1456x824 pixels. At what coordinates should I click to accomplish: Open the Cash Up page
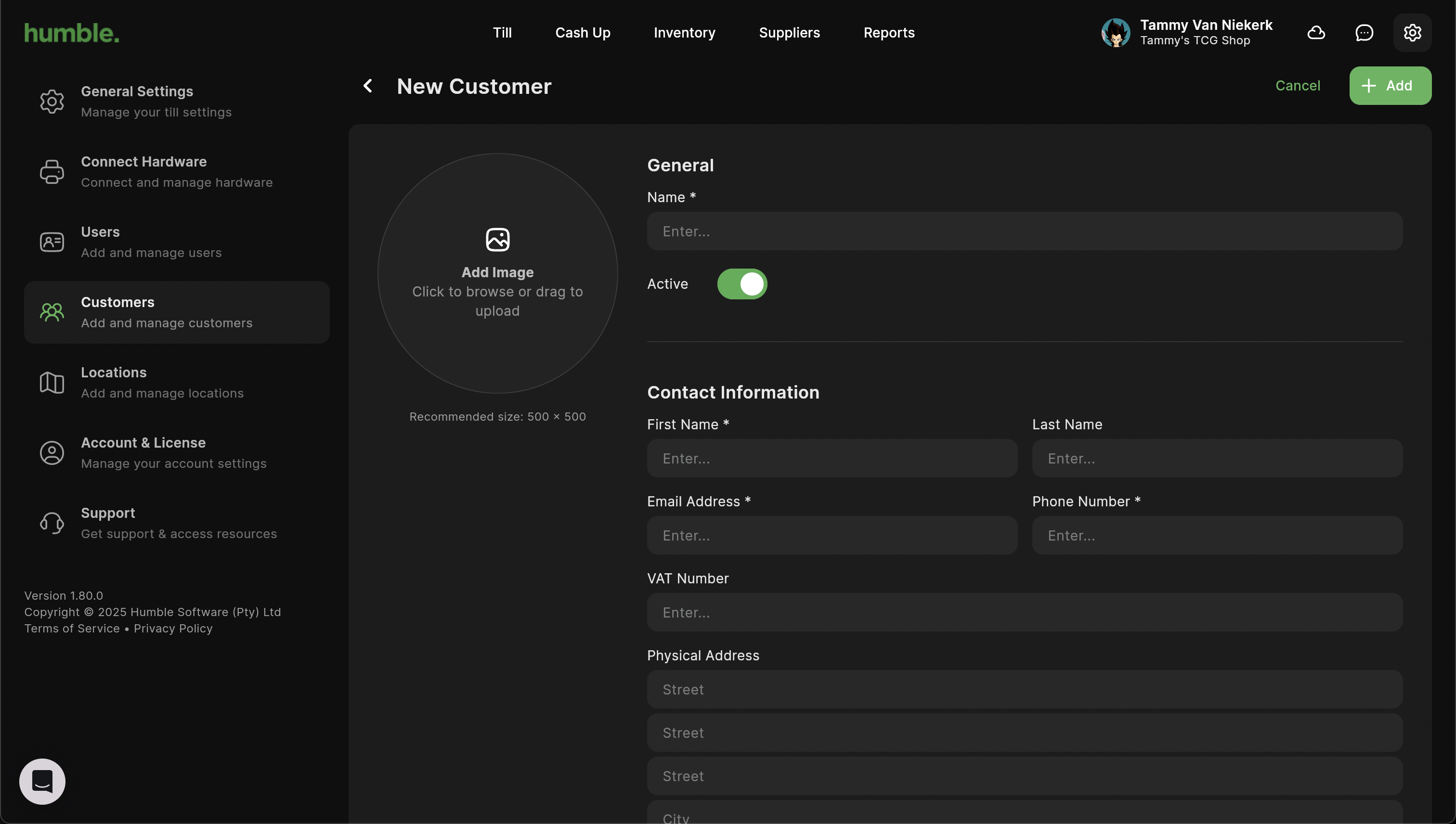coord(582,33)
